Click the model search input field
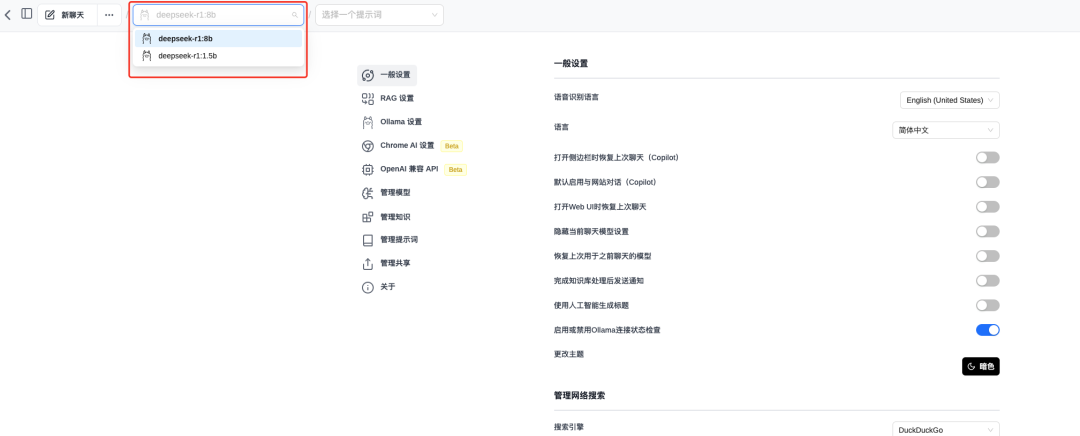 pyautogui.click(x=218, y=14)
